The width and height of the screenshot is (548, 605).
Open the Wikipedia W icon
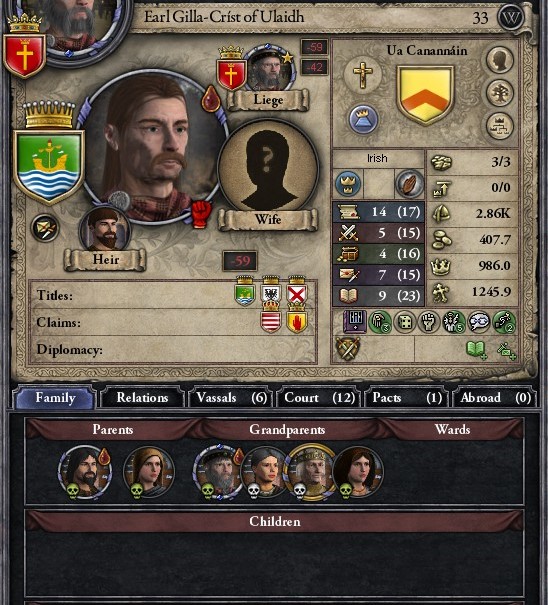click(x=511, y=18)
